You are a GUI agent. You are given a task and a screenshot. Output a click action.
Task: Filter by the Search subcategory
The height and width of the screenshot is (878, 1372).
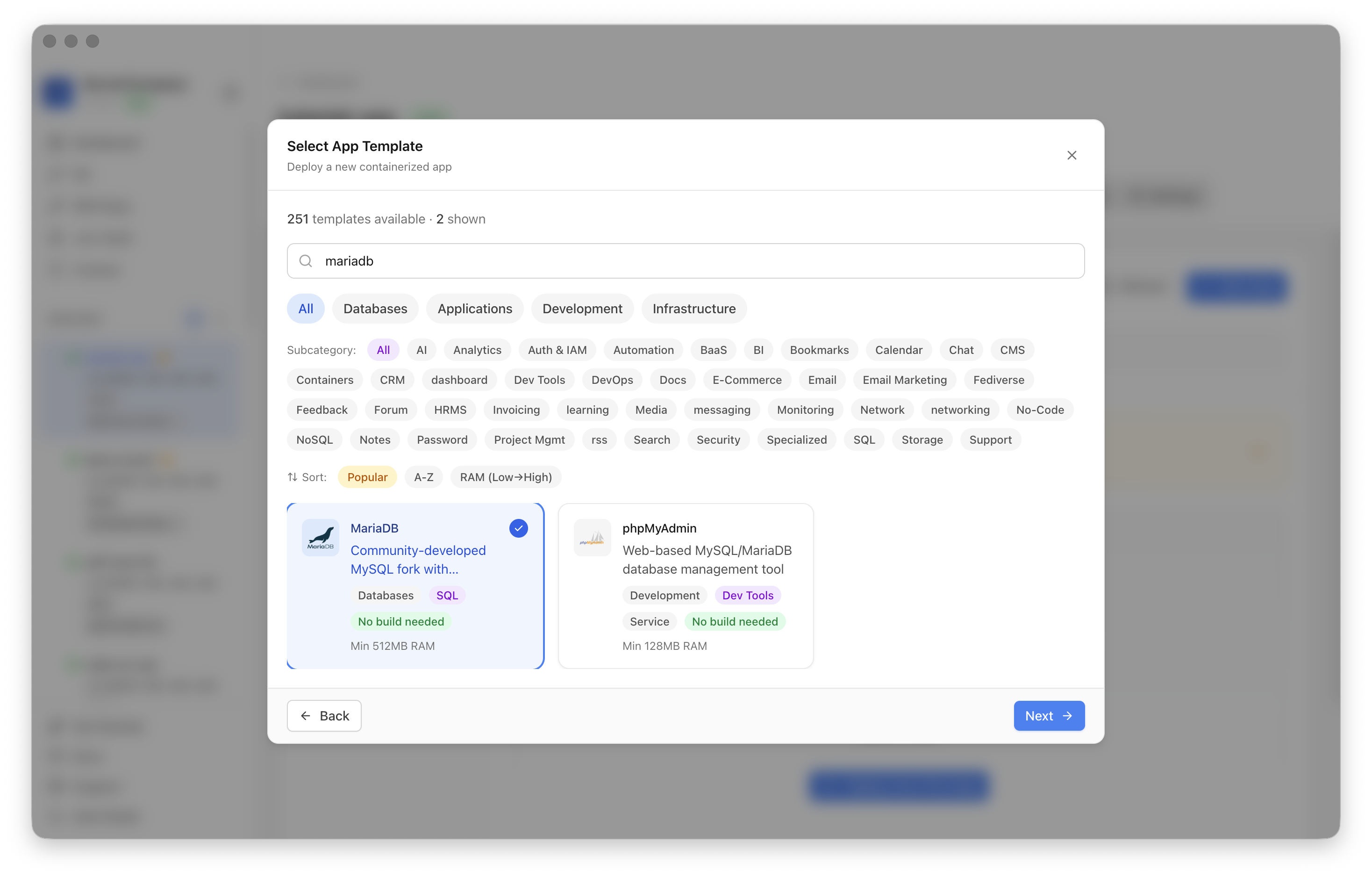652,439
